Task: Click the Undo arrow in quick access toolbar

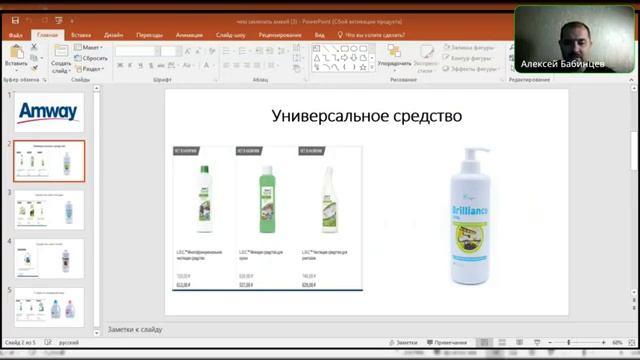Action: coord(29,20)
